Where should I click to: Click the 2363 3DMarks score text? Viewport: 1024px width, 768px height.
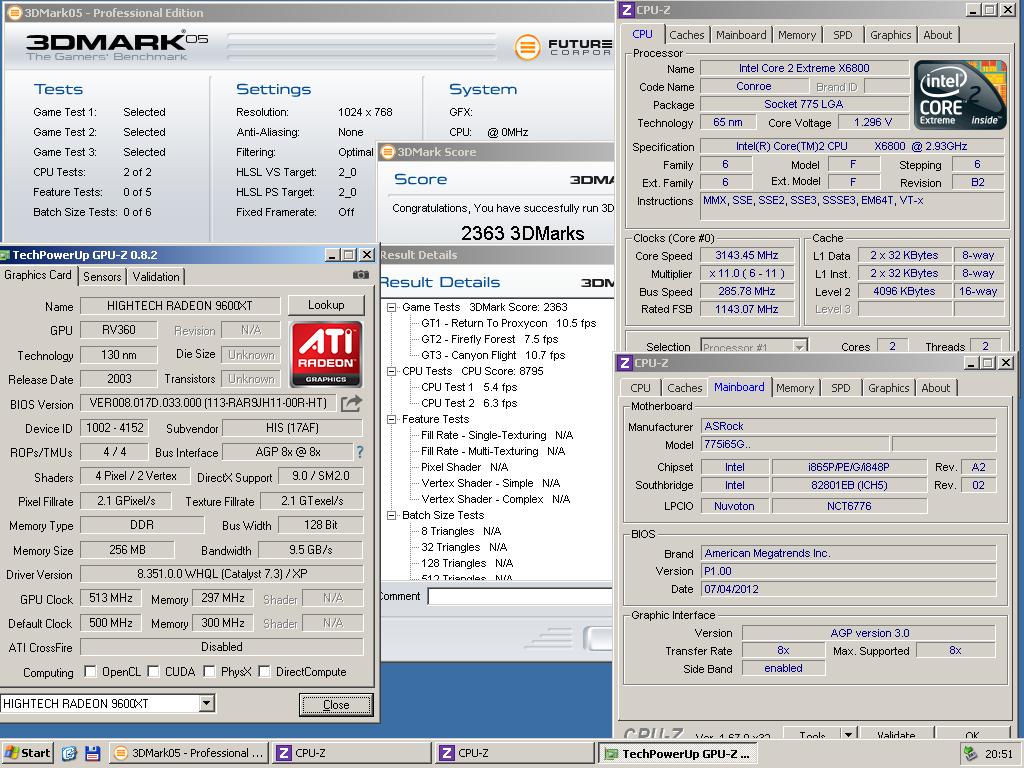pyautogui.click(x=522, y=233)
